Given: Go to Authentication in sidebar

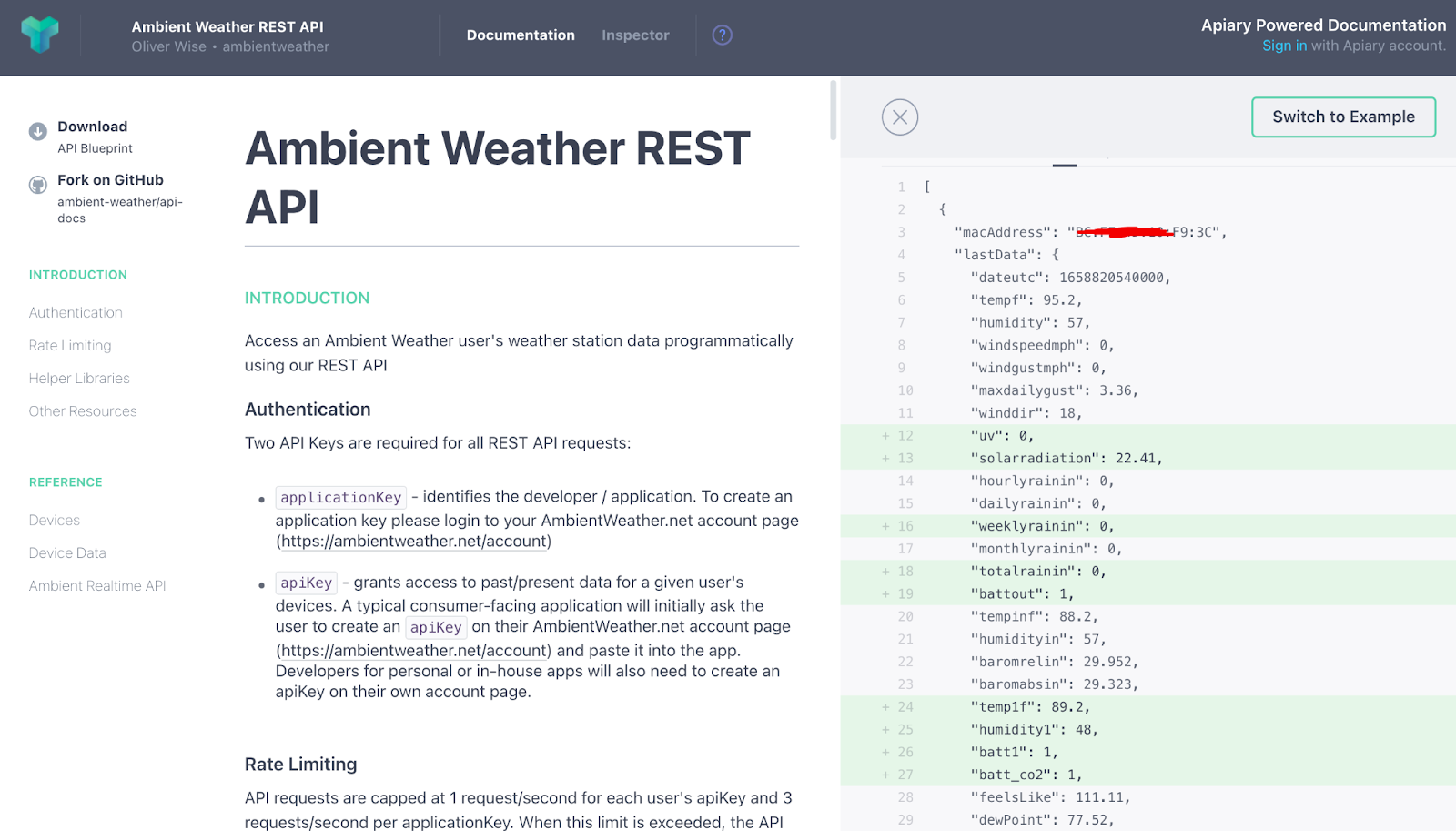Looking at the screenshot, I should [76, 312].
